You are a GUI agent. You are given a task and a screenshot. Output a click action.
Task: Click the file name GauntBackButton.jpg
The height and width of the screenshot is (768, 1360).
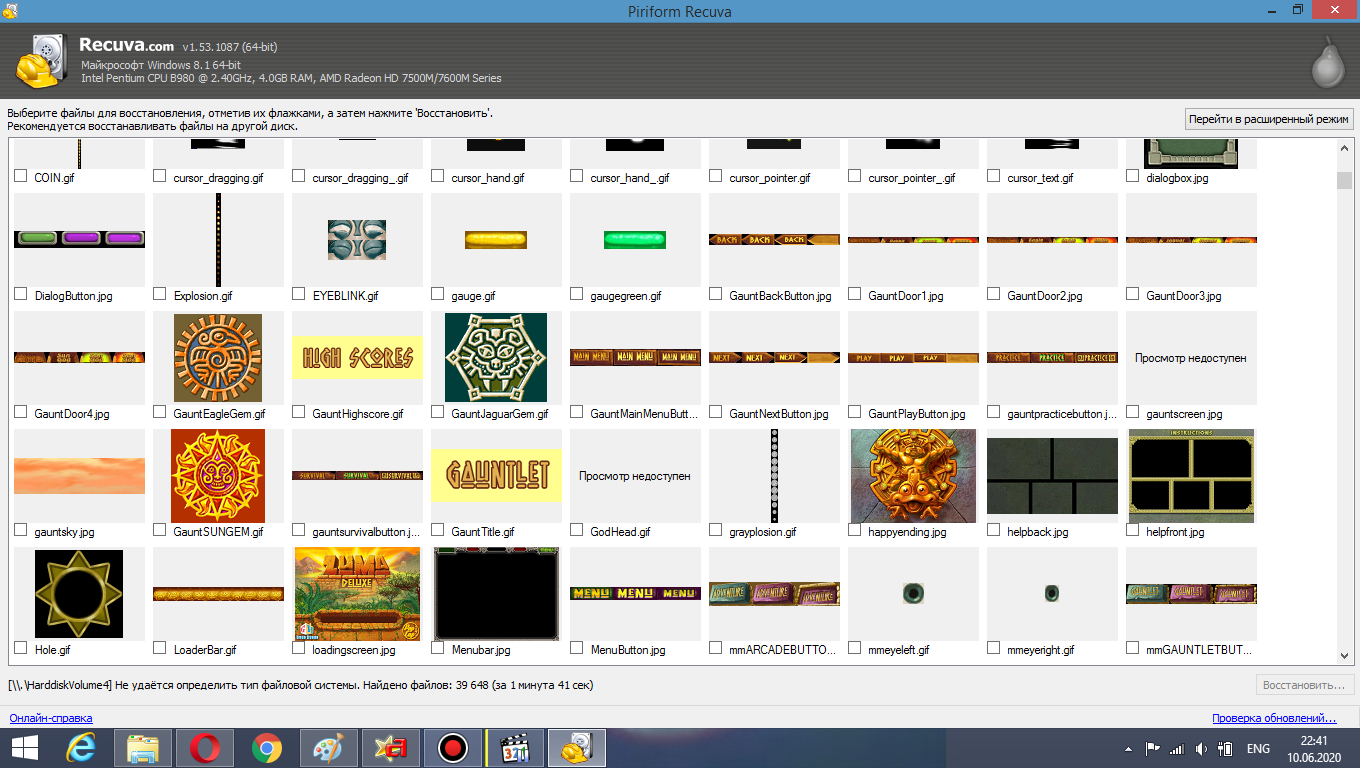[x=780, y=296]
